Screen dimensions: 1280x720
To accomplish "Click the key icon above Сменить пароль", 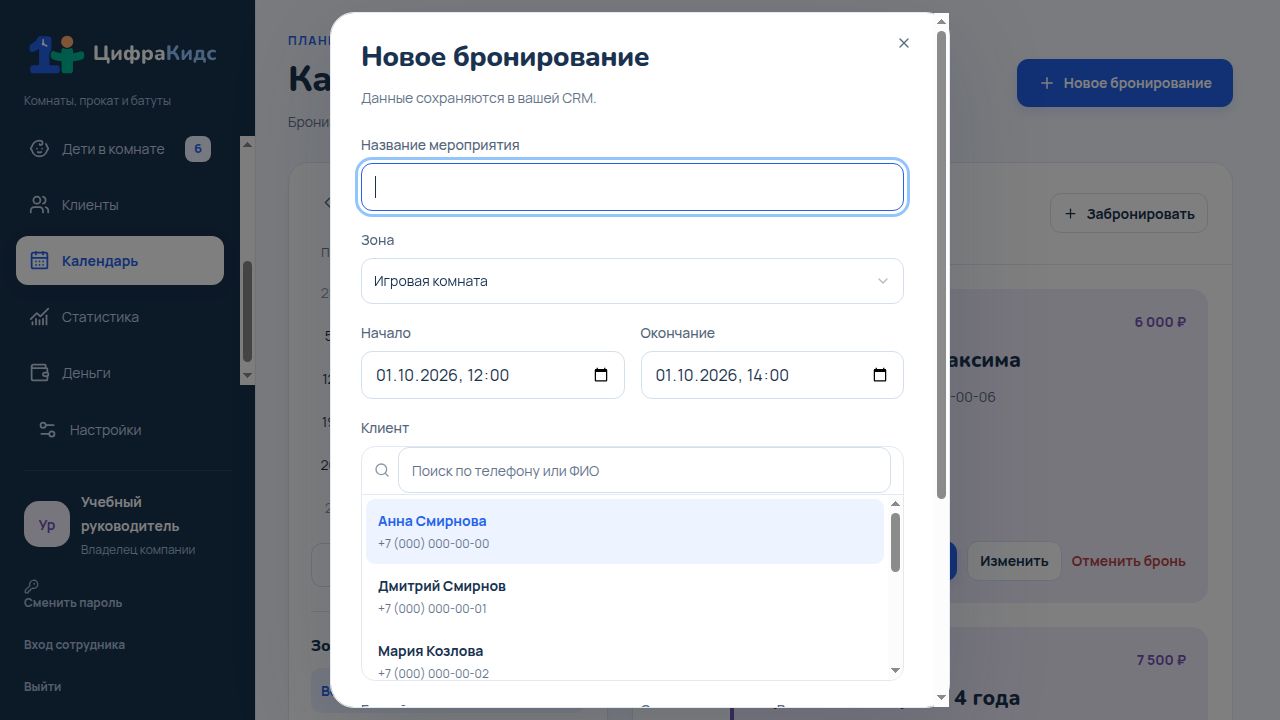I will point(32,586).
